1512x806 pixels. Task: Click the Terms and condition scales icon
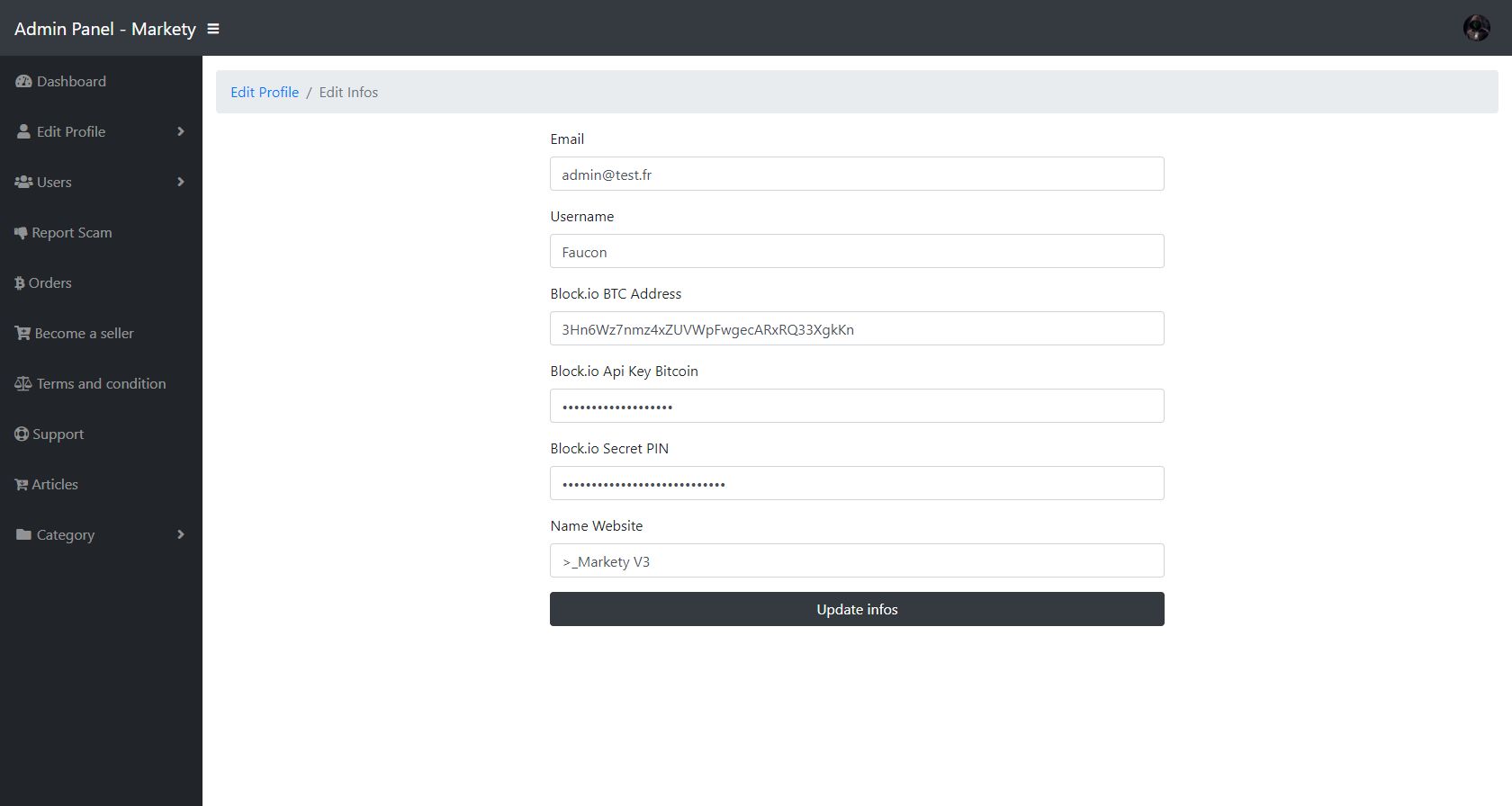pos(23,384)
